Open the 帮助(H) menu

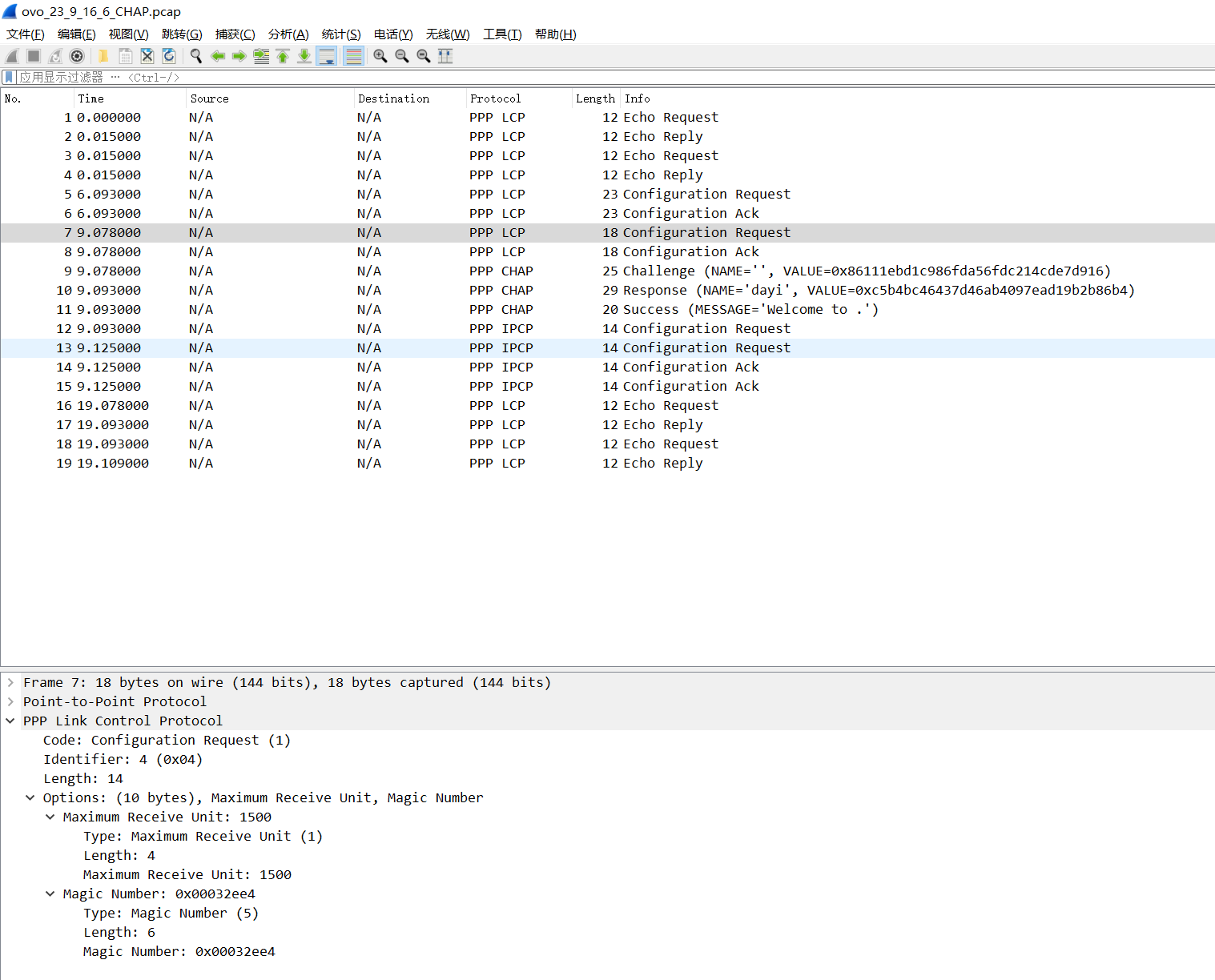tap(556, 34)
